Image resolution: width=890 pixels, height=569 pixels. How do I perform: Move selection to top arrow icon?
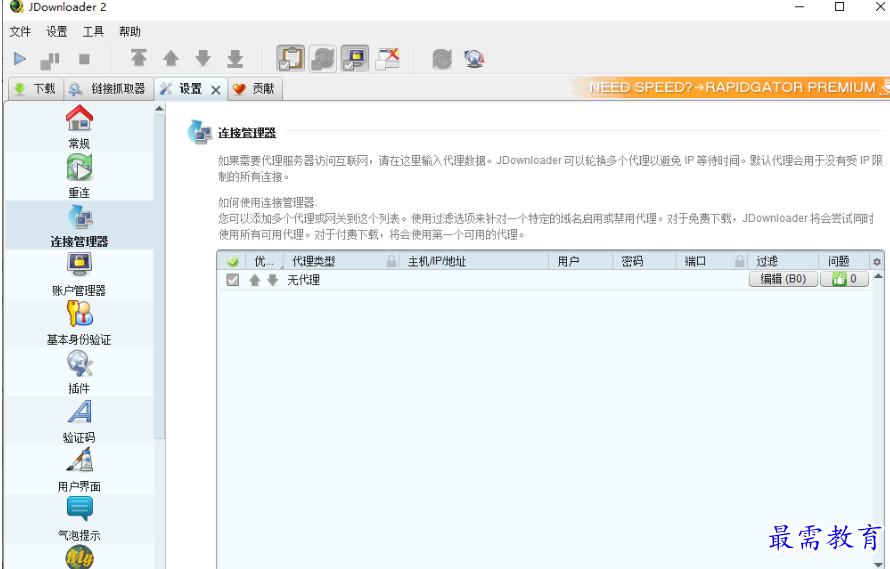point(138,58)
